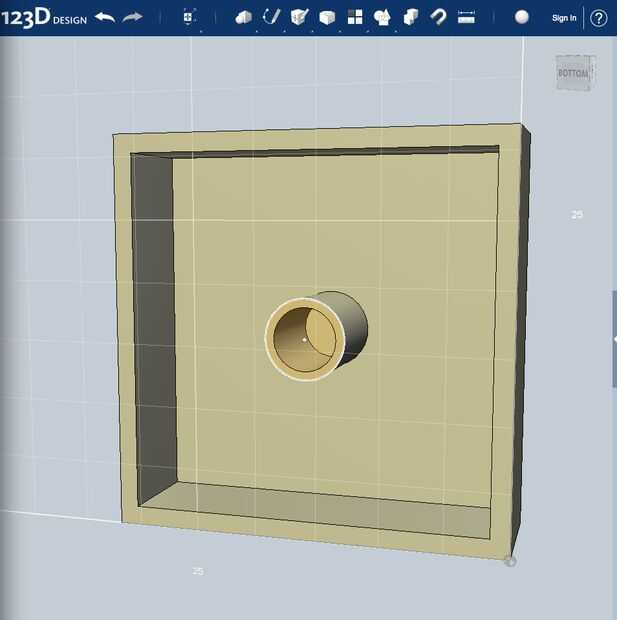Open the Primitives shapes menu

coord(244,17)
